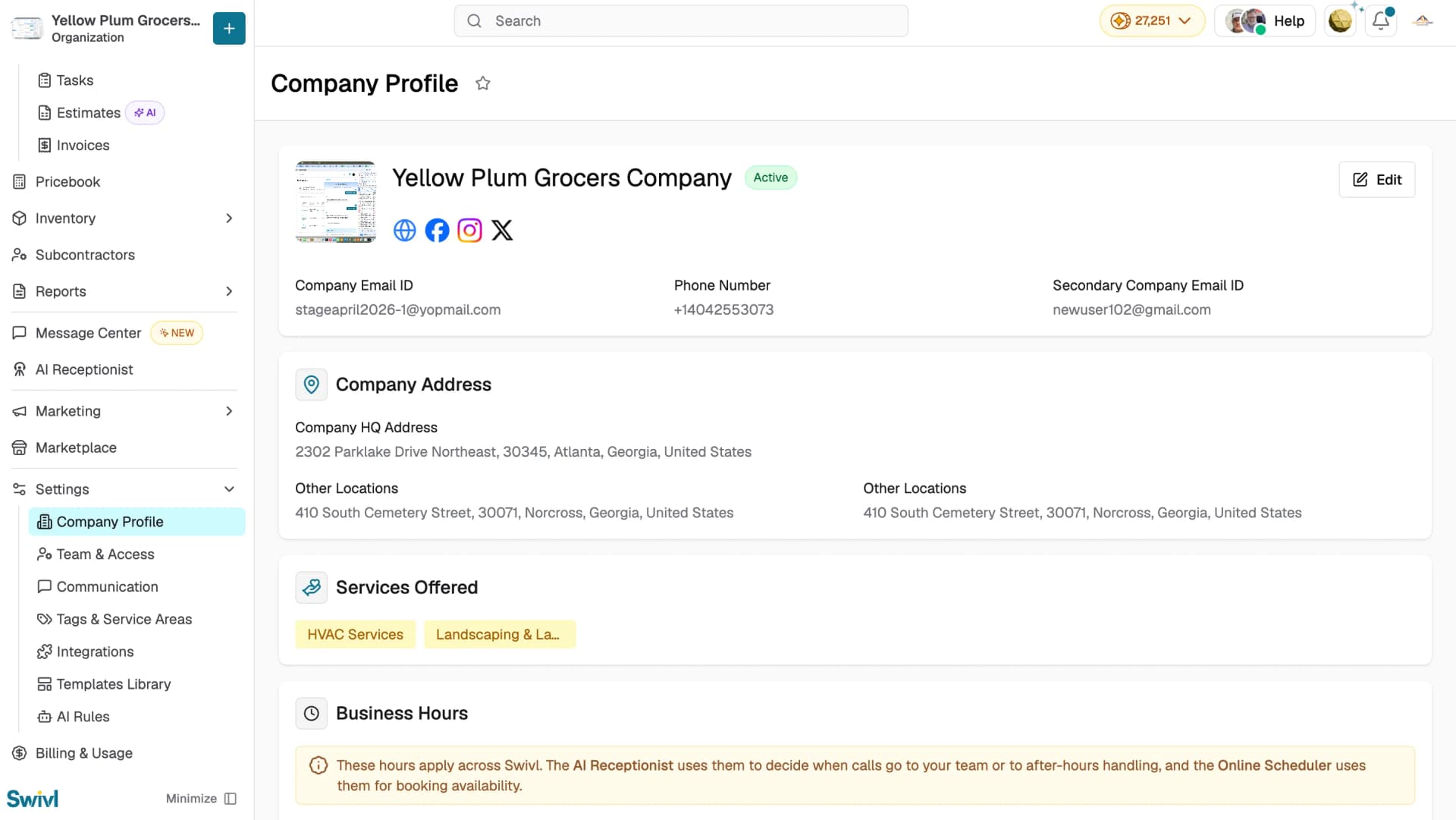Click the Swivl logo
Viewport: 1456px width, 820px height.
(x=33, y=798)
